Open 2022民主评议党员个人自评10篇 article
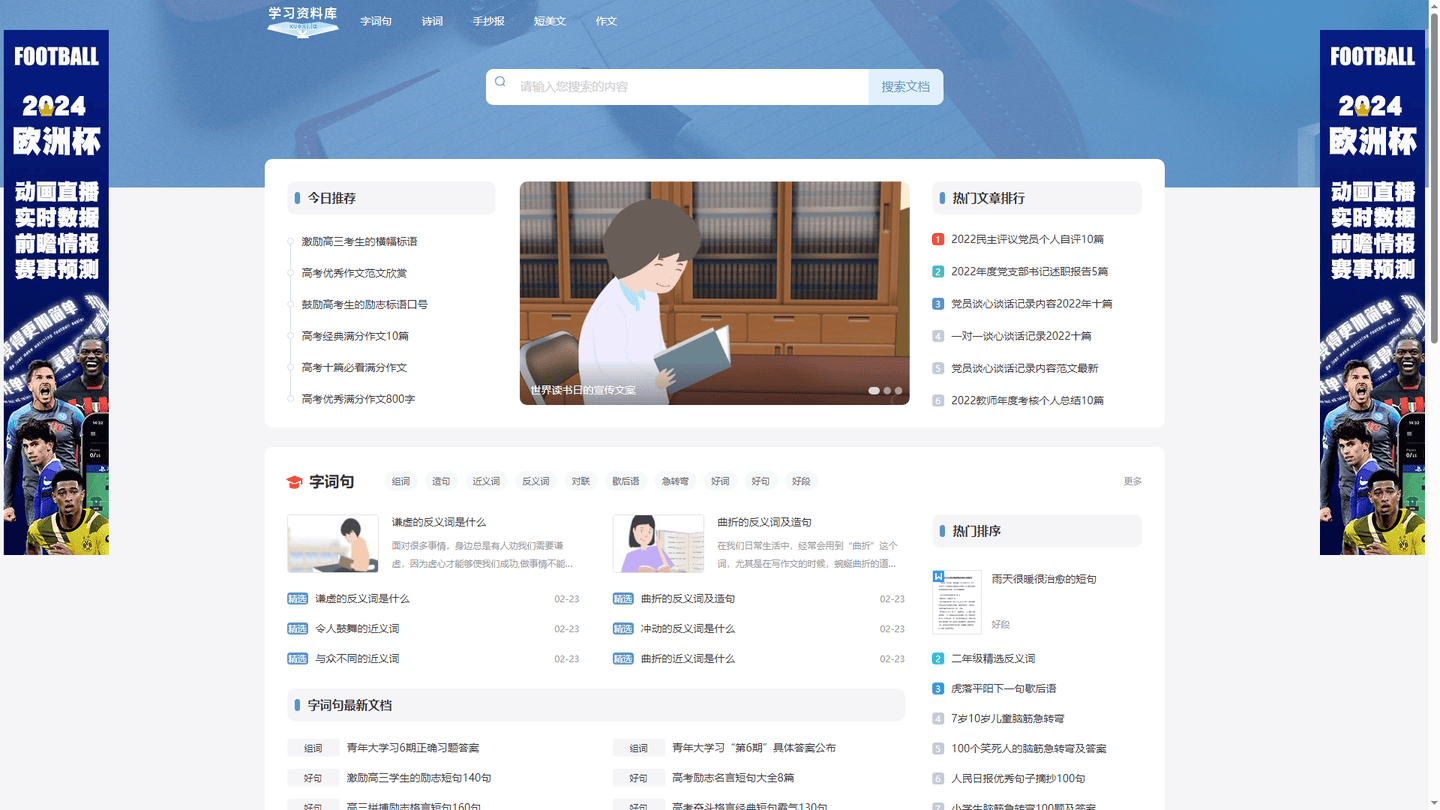Viewport: 1440px width, 810px height. click(1027, 240)
